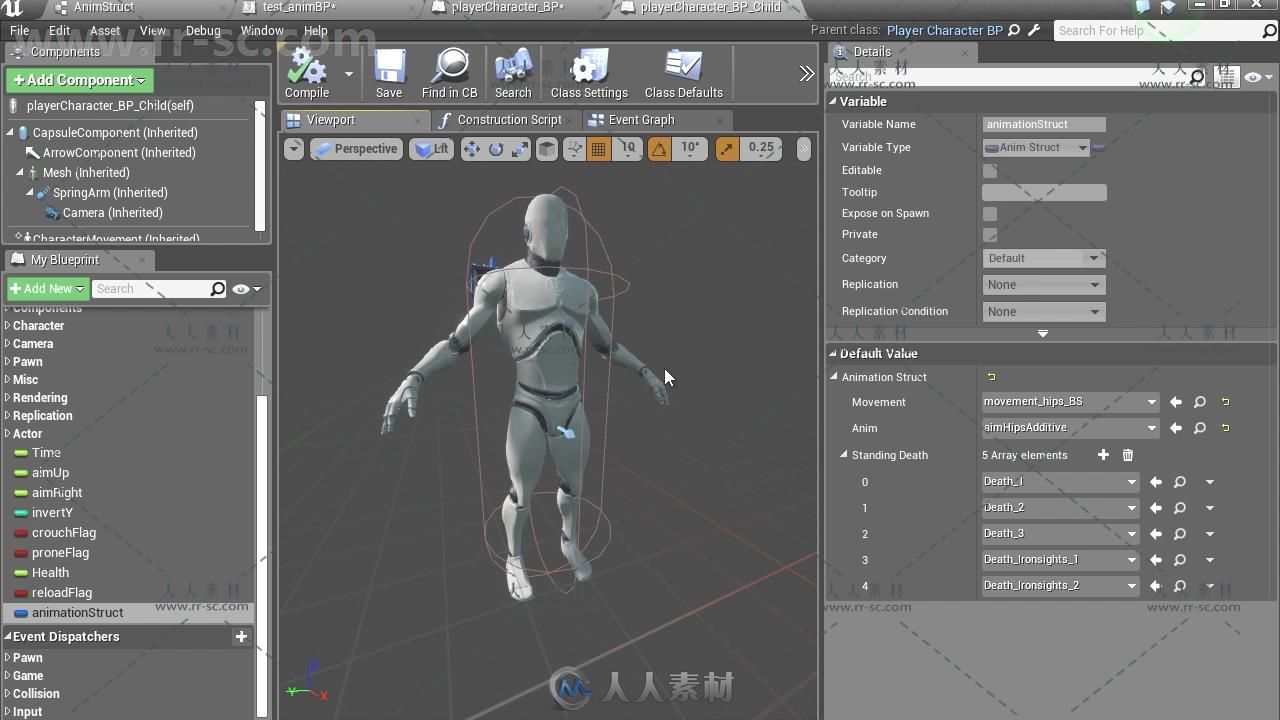Click Find in CB icon
The width and height of the screenshot is (1280, 720).
450,73
